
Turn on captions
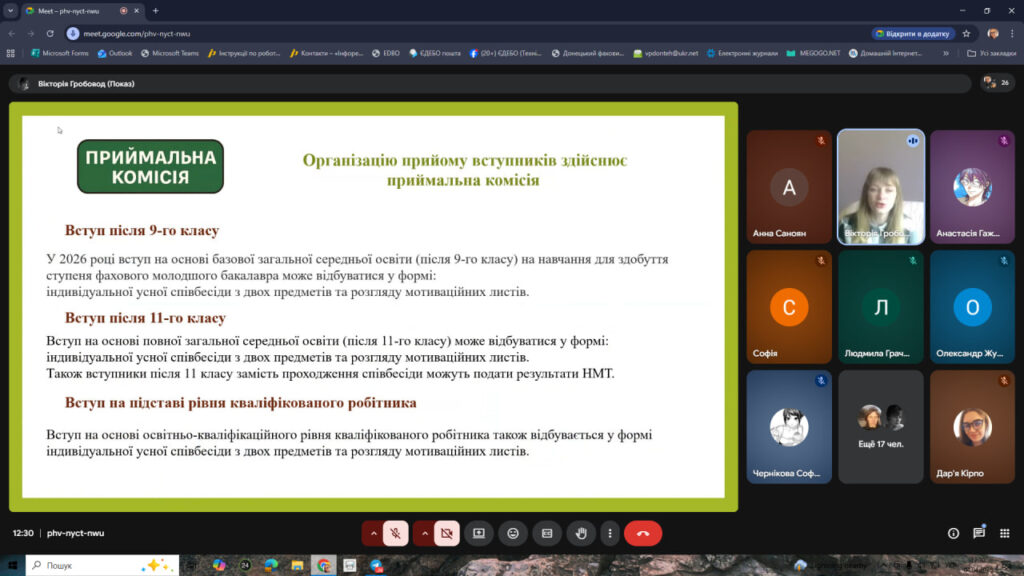click(547, 534)
